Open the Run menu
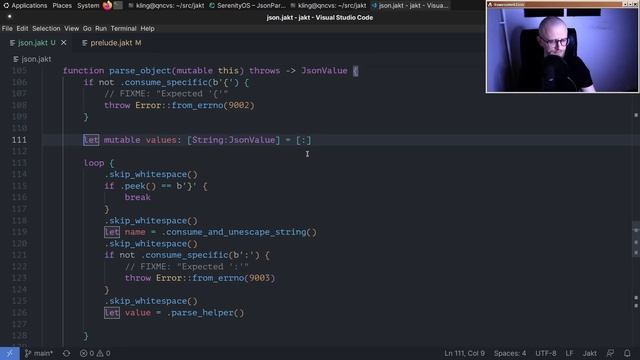640x360 pixels. pos(101,29)
